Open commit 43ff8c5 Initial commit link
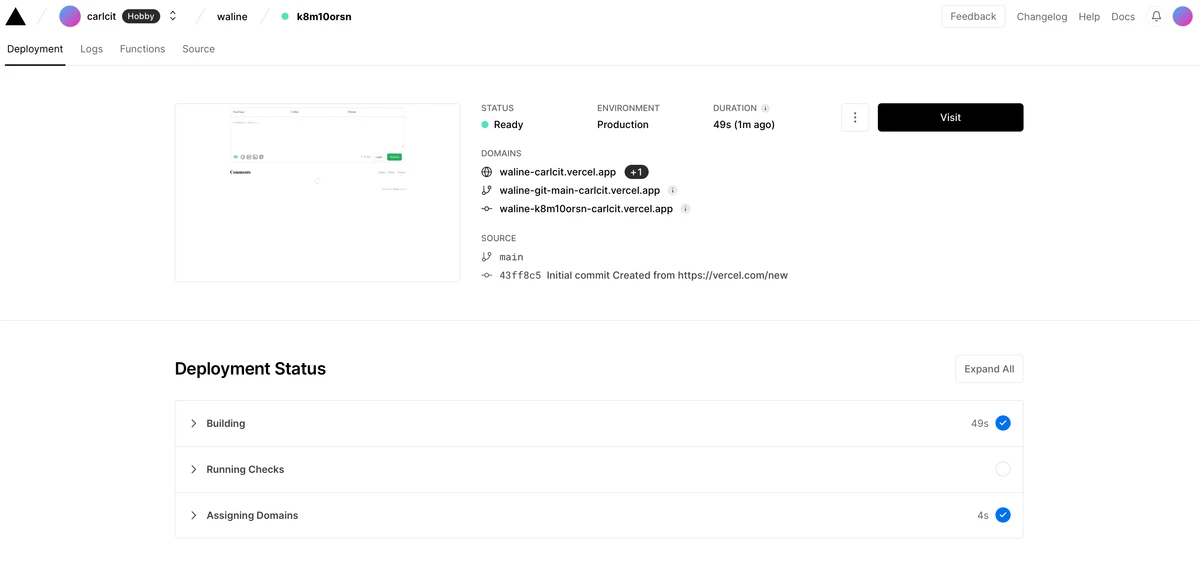Viewport: 1199px width, 568px height. point(643,275)
